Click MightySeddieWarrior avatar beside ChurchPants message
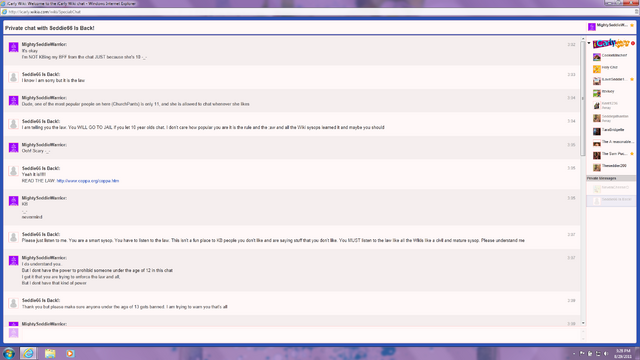Screen dimensions: 640x360 pyautogui.click(x=13, y=100)
